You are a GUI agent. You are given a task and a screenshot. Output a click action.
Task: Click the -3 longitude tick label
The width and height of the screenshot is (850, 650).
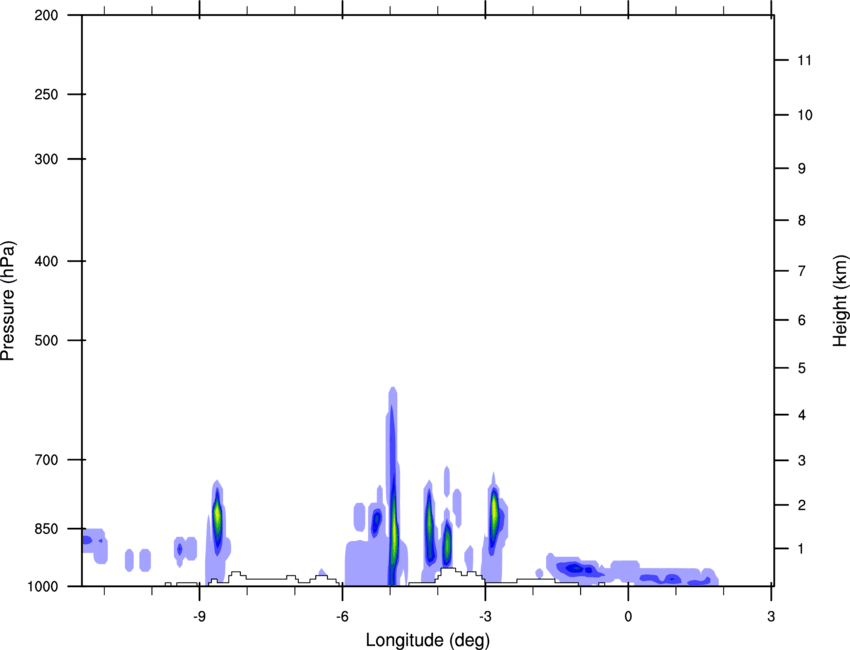point(485,616)
